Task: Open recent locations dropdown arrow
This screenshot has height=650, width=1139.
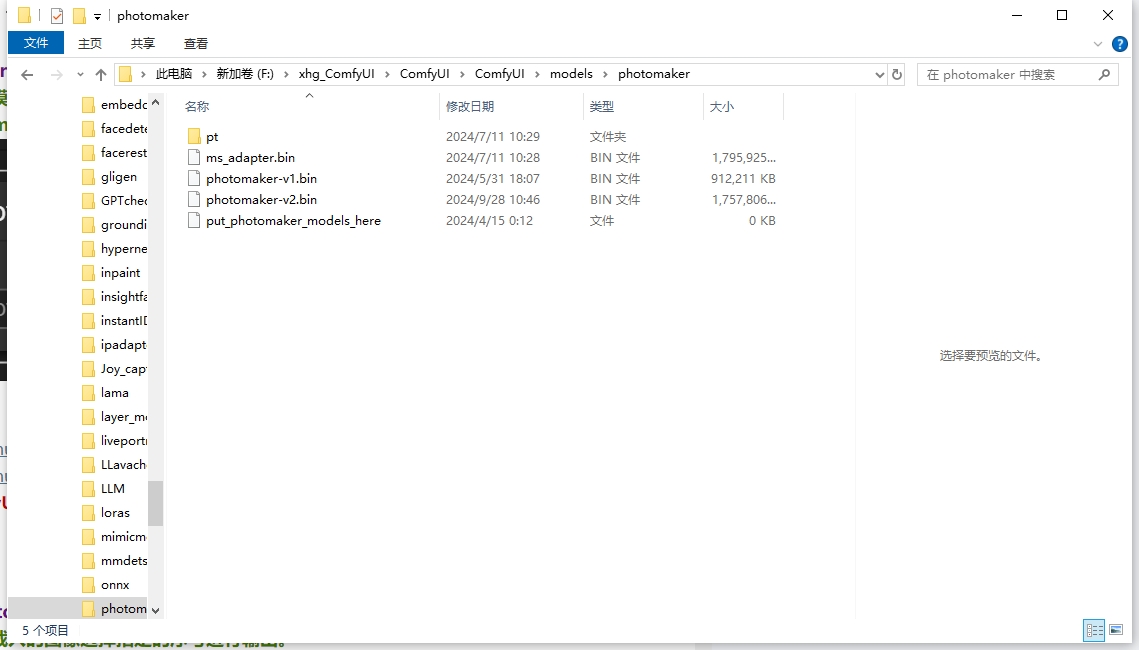Action: point(79,75)
